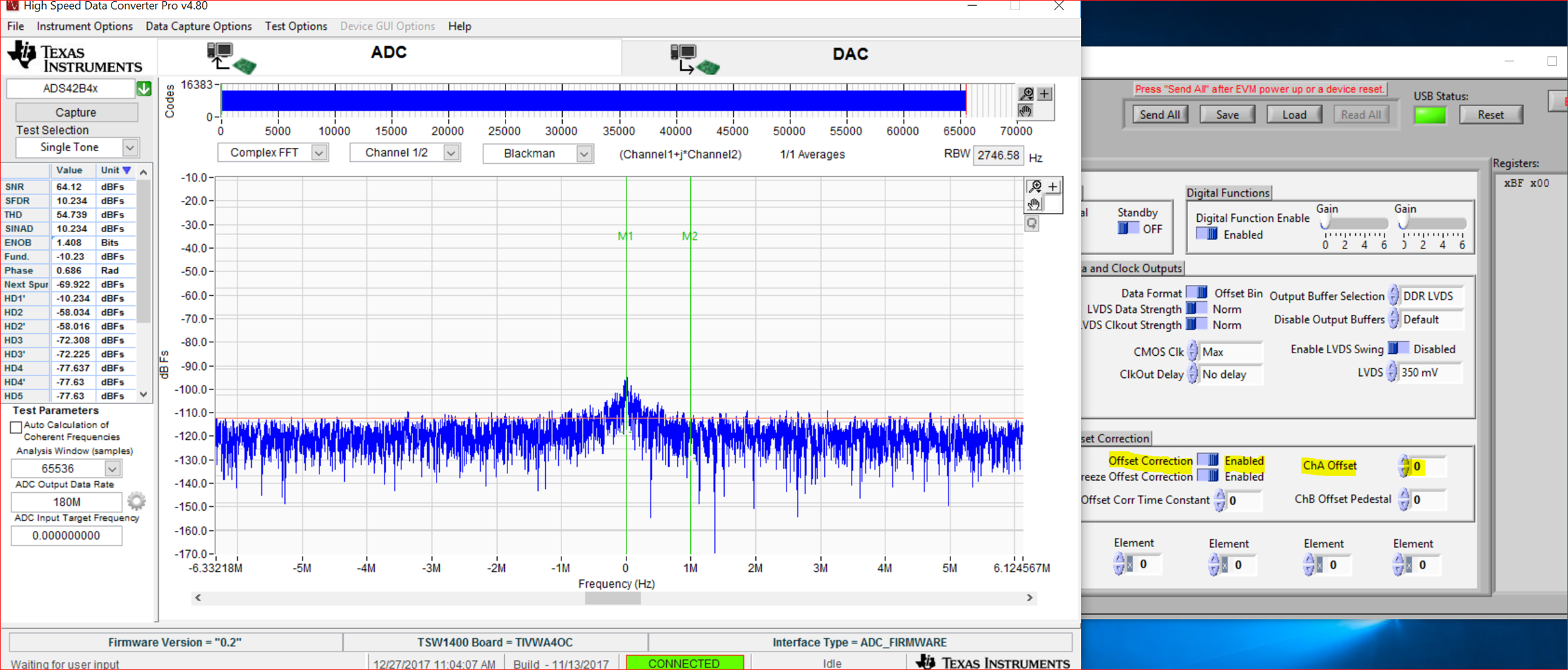This screenshot has height=670, width=1568.
Task: Click the M2 marker label
Action: 690,236
